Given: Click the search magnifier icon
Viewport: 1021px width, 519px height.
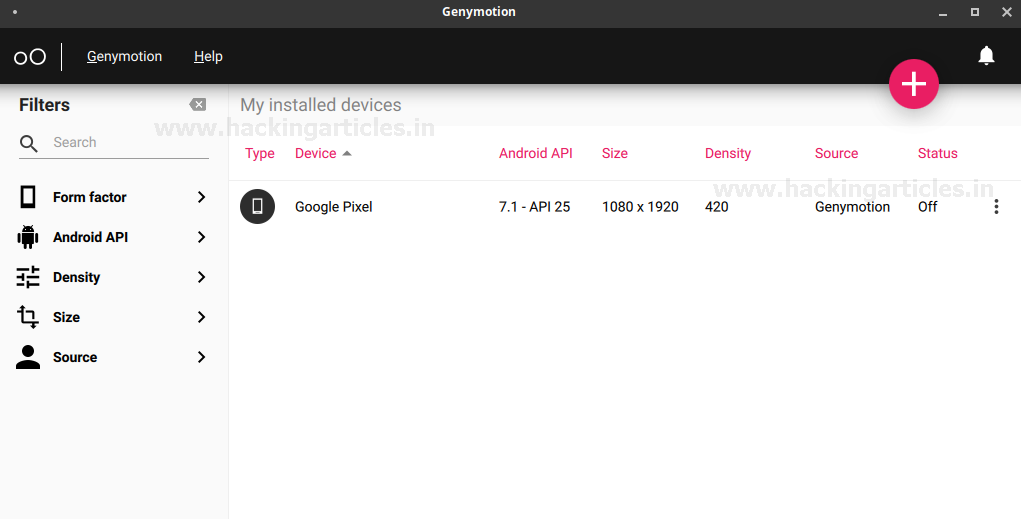Looking at the screenshot, I should tap(29, 143).
